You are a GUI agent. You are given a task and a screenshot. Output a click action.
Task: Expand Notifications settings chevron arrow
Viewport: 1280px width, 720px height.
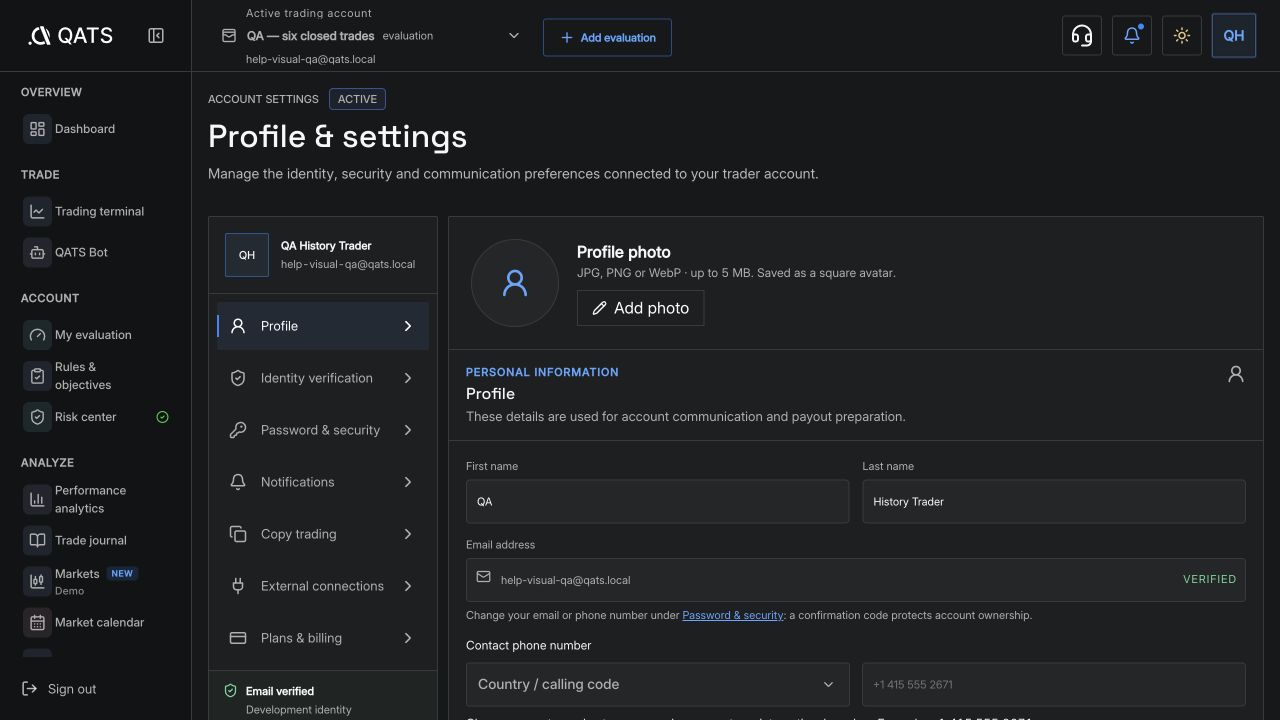tap(408, 482)
